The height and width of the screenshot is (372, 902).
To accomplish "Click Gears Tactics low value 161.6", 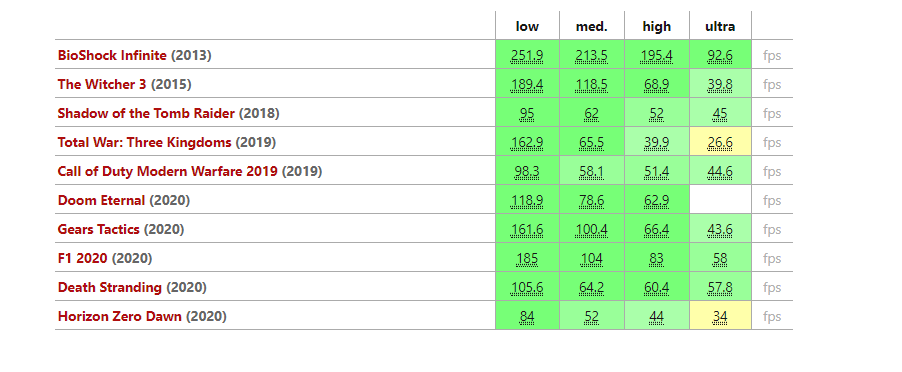I will [527, 229].
